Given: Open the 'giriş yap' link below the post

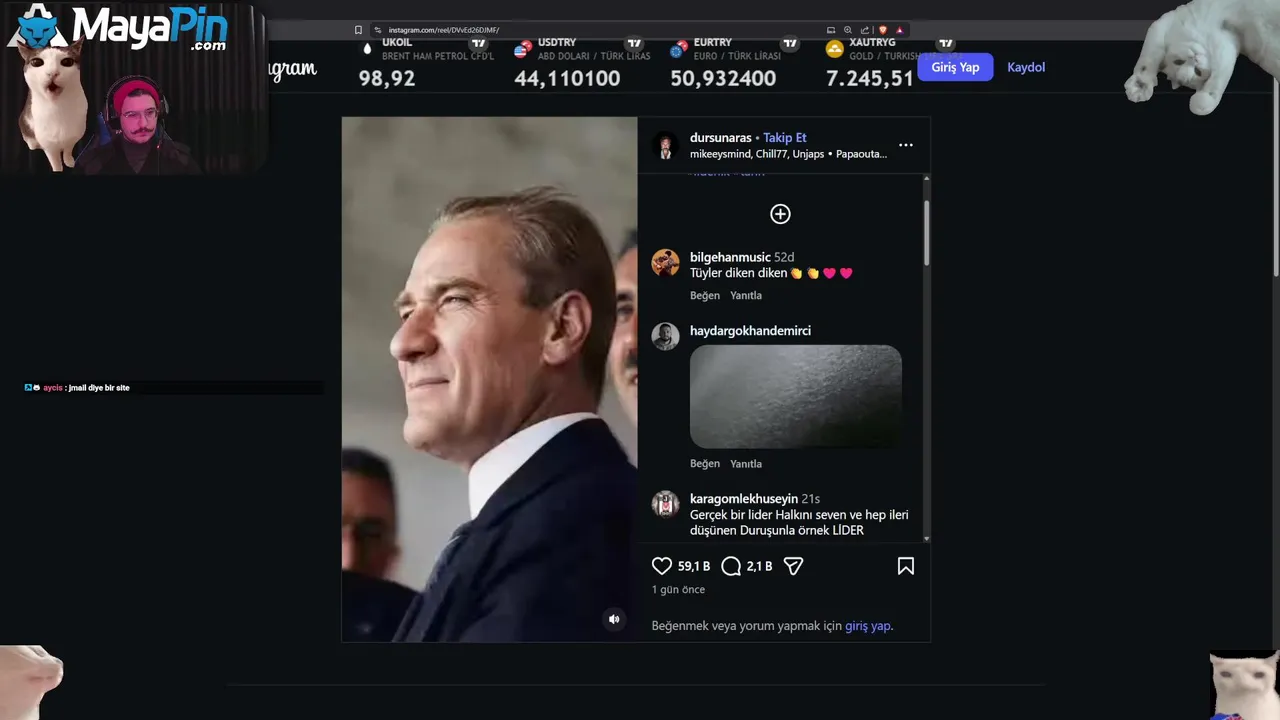Looking at the screenshot, I should pyautogui.click(x=867, y=626).
